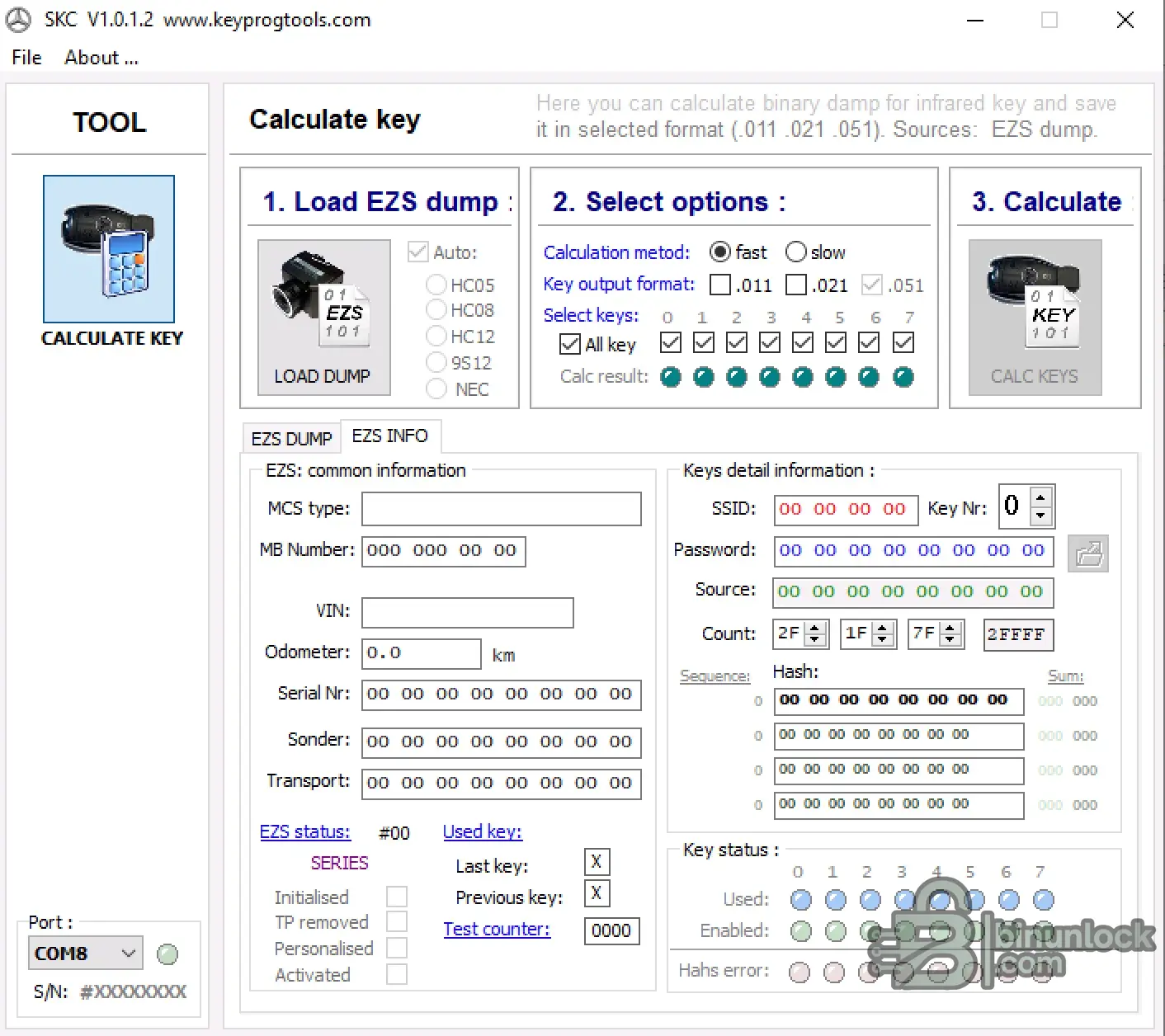Click the COM port status indicator light
The height and width of the screenshot is (1036, 1165).
click(x=167, y=954)
